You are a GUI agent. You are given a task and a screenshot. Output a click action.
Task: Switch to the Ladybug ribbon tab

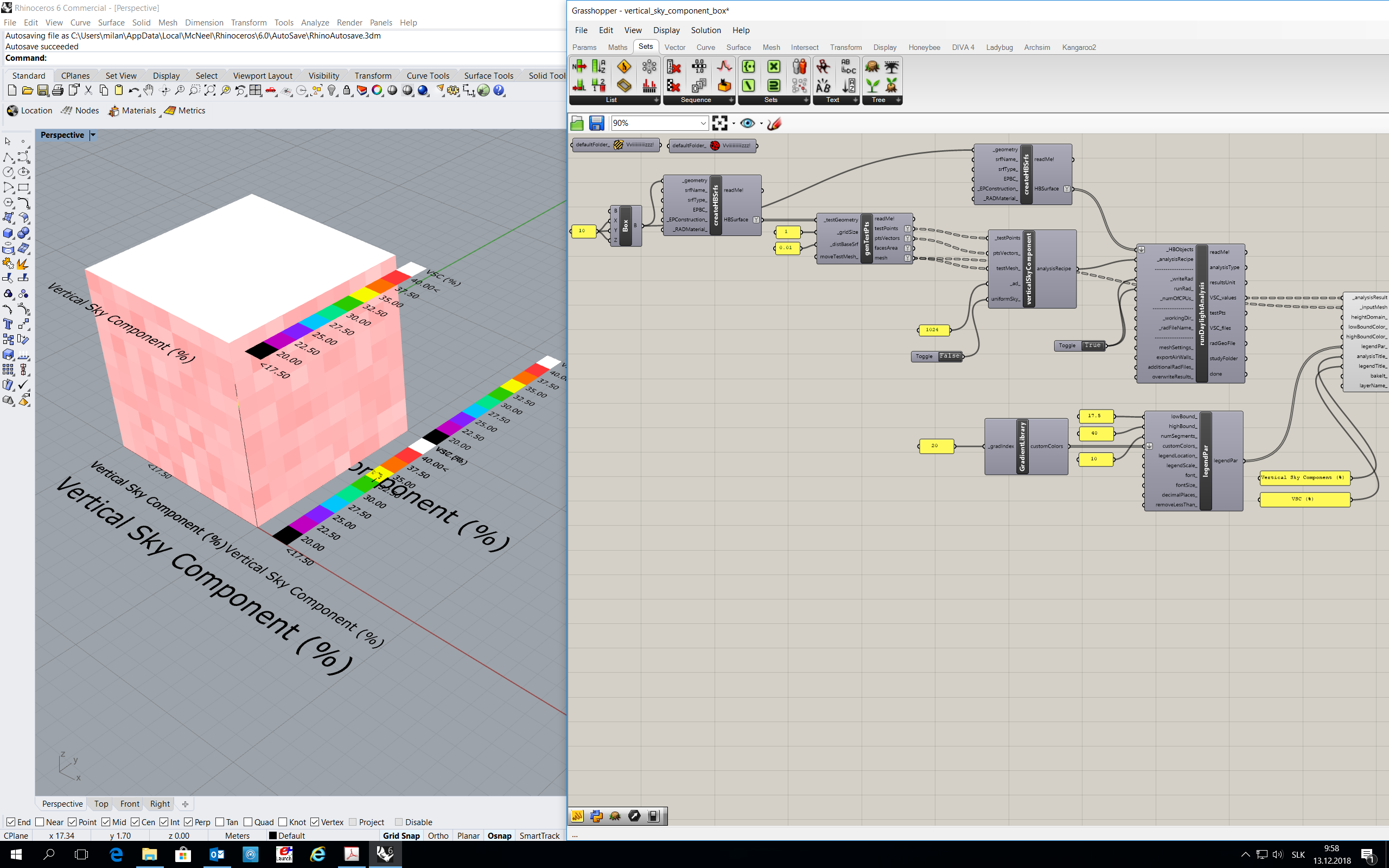(x=999, y=47)
